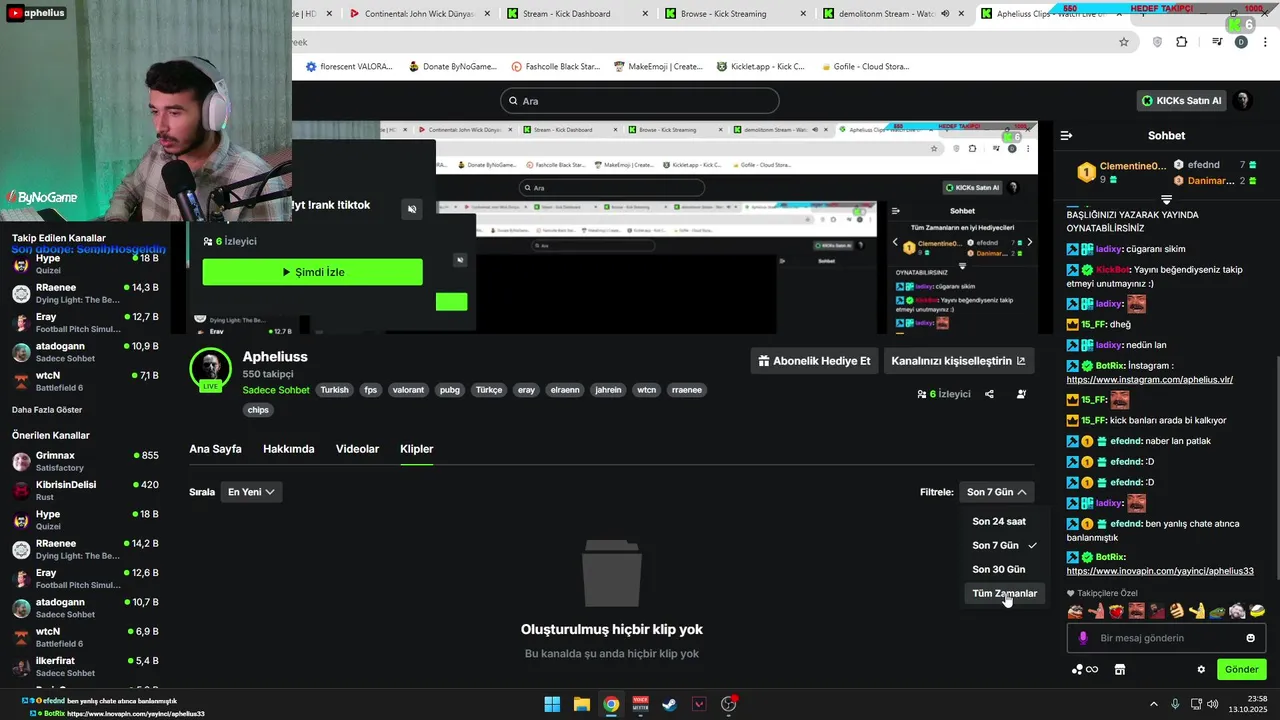Previous page of top gifters arrow
The width and height of the screenshot is (1280, 720).
[x=895, y=242]
